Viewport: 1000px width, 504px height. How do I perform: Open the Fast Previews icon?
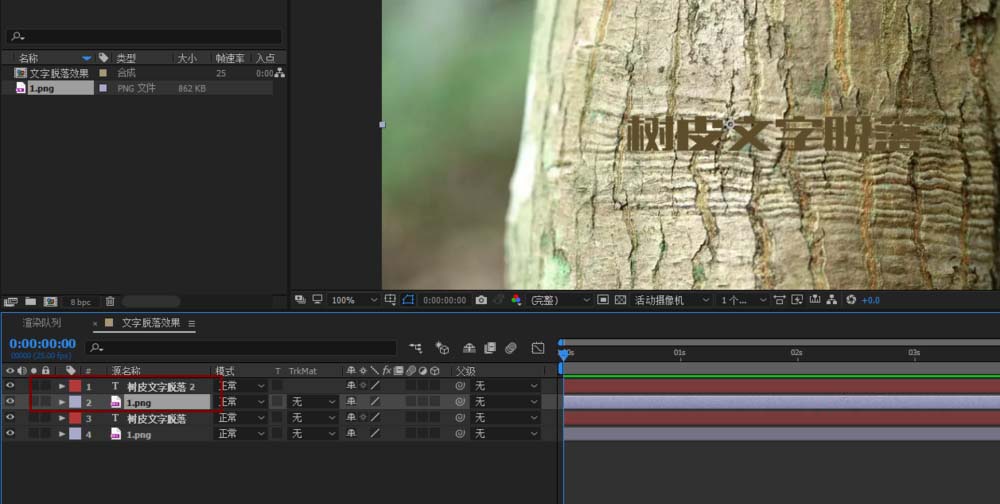click(x=797, y=299)
